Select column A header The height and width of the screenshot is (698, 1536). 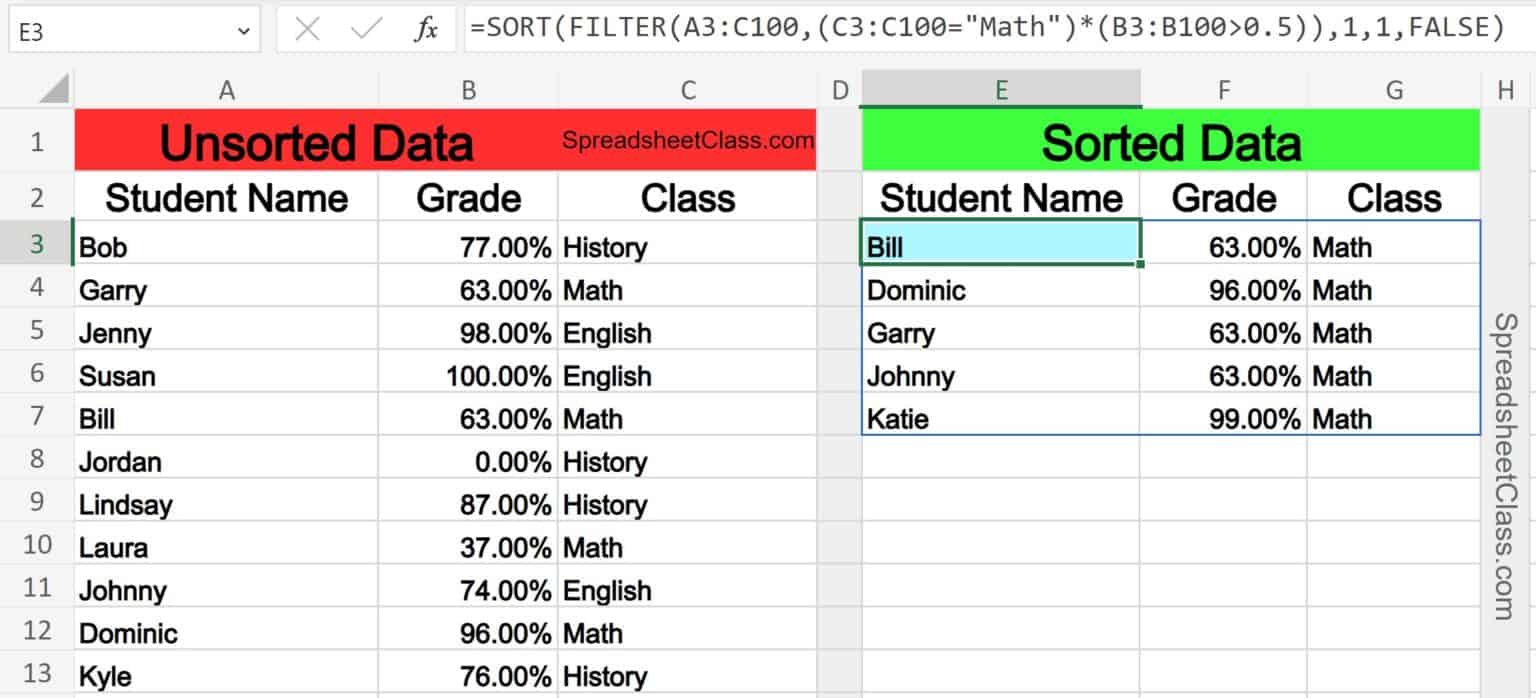click(227, 89)
